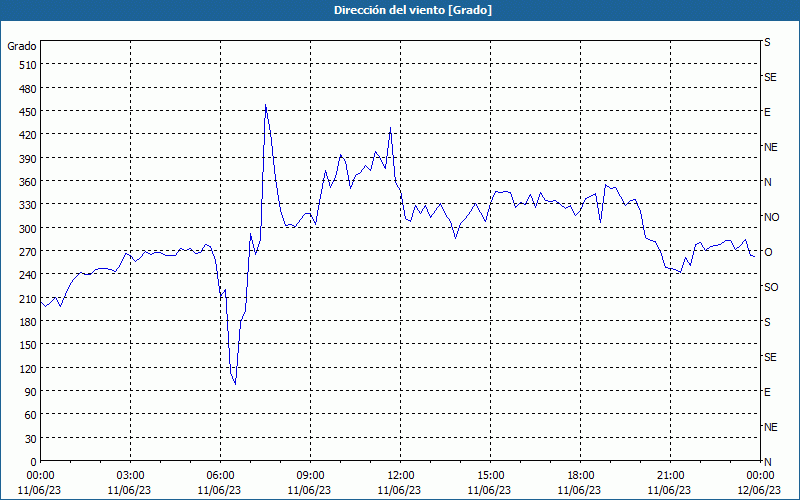Click the SE compass label level with 120

coord(770,357)
